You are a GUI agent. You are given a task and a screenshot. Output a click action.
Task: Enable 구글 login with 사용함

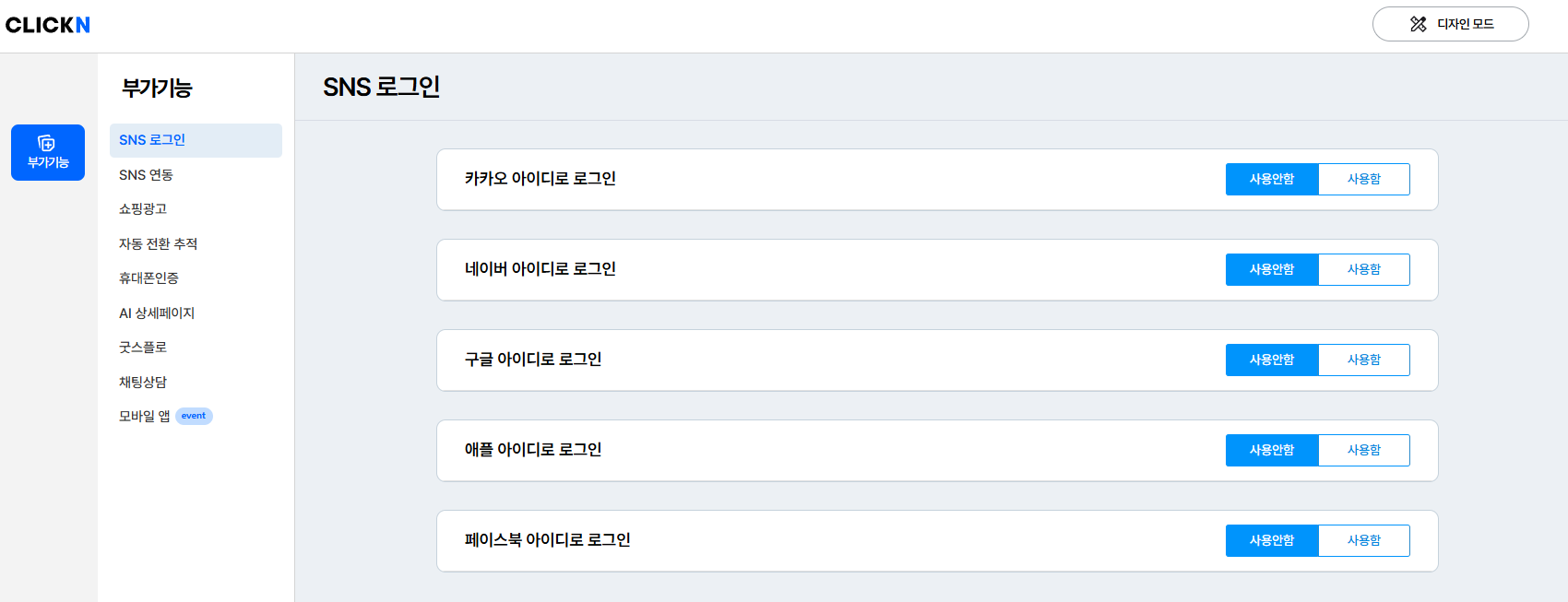pyautogui.click(x=1363, y=360)
